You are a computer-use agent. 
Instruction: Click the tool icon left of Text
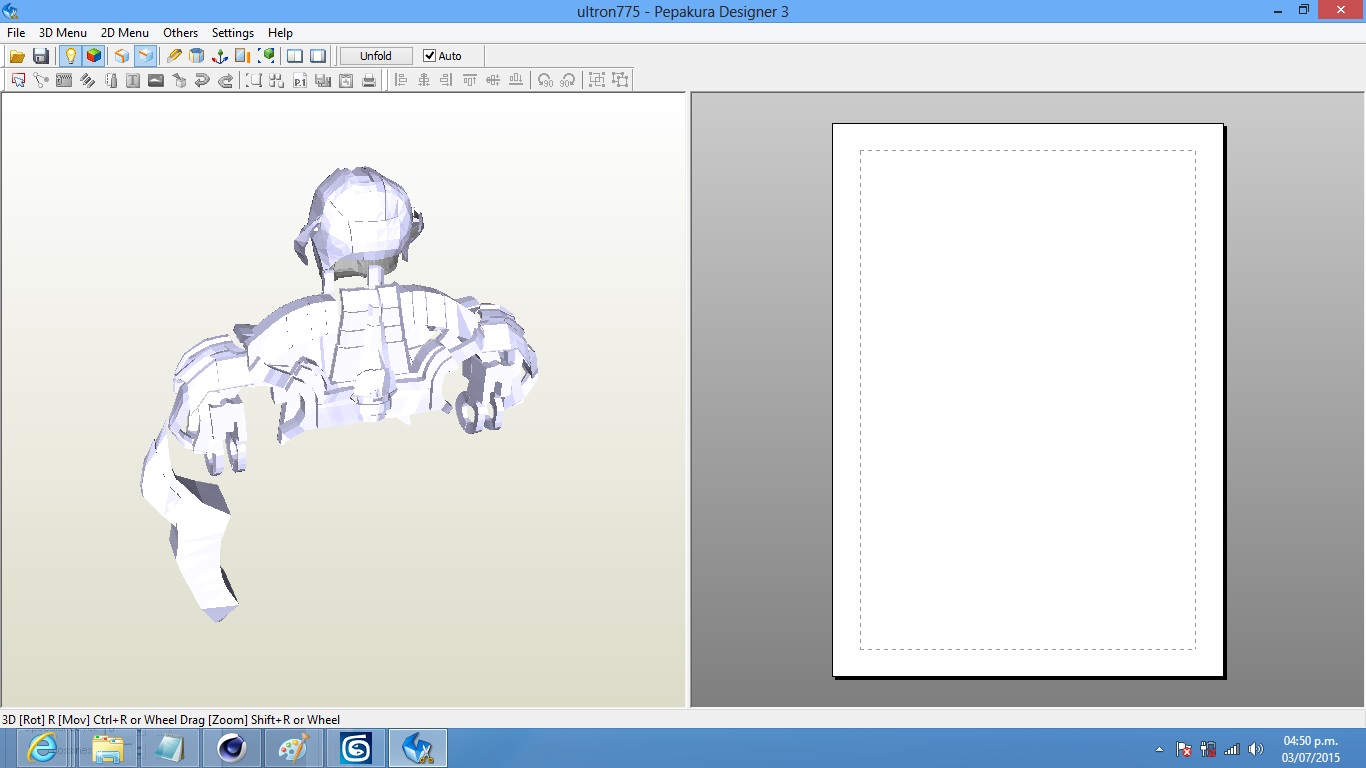[x=110, y=80]
